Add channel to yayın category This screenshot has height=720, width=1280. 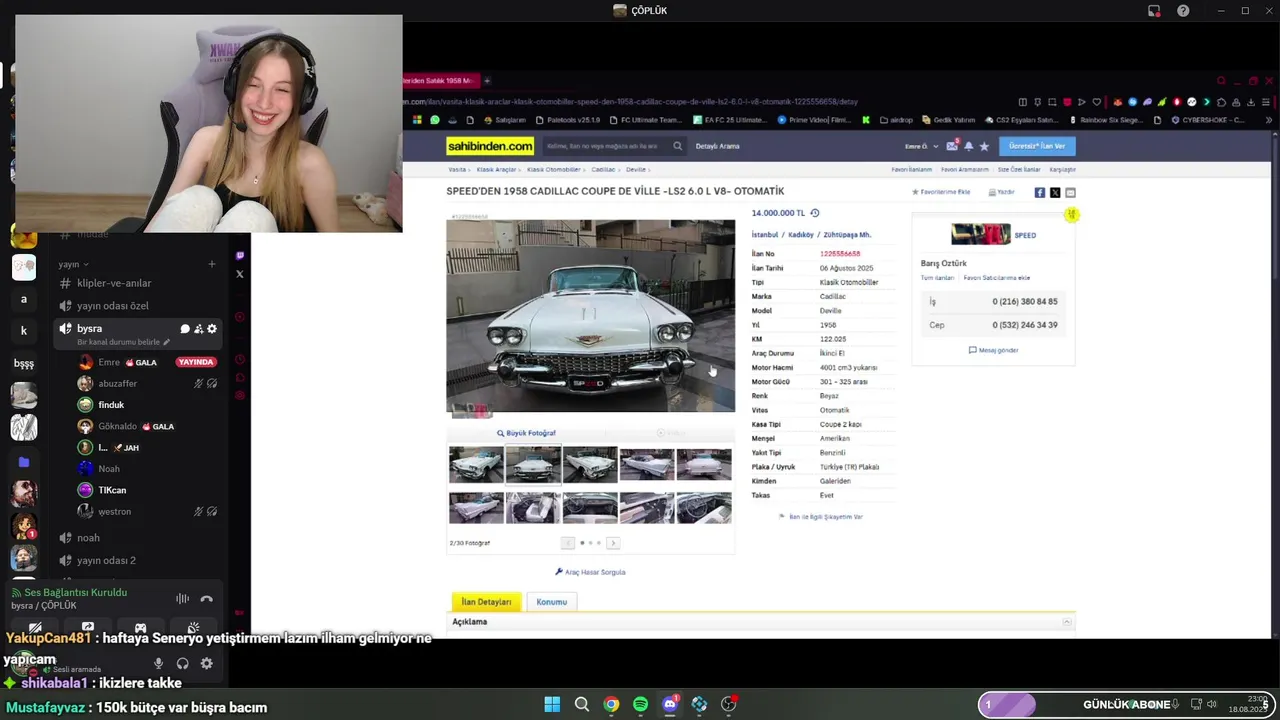[212, 264]
